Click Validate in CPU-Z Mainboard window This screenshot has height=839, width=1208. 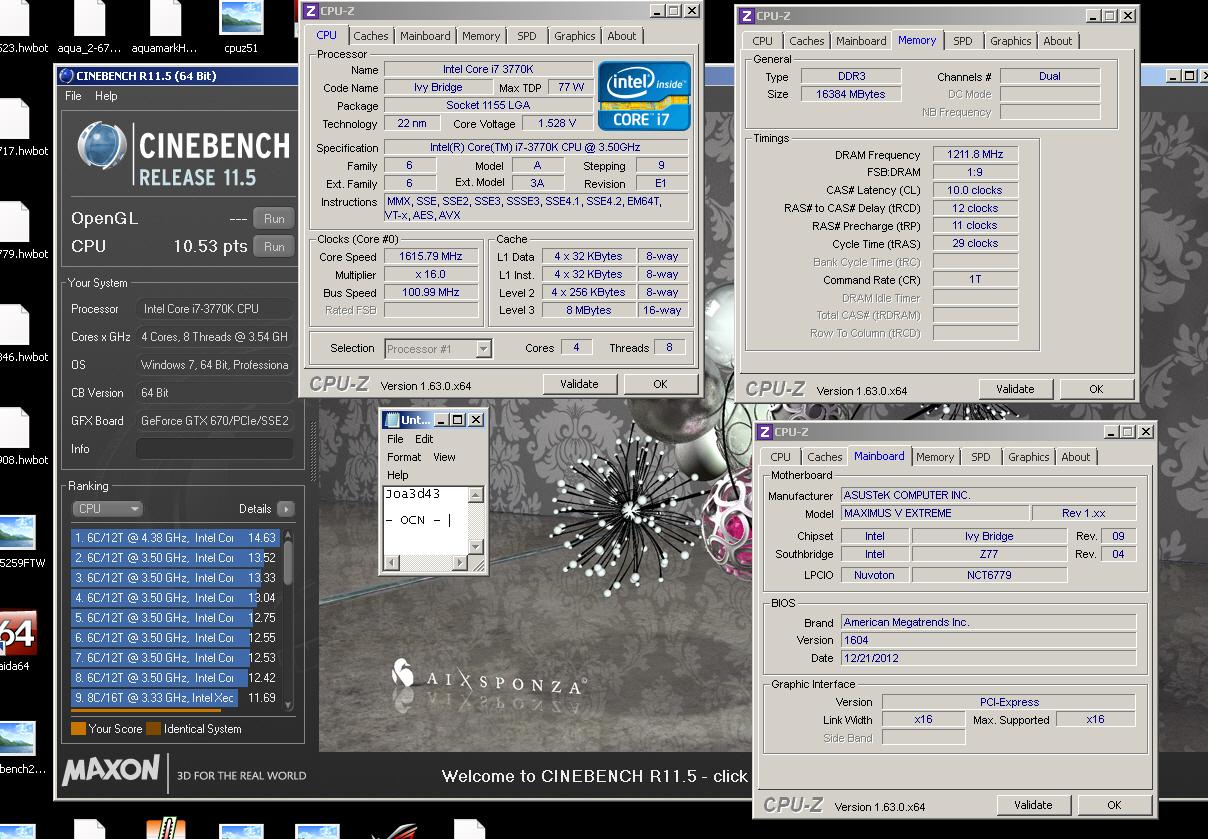[x=1033, y=804]
